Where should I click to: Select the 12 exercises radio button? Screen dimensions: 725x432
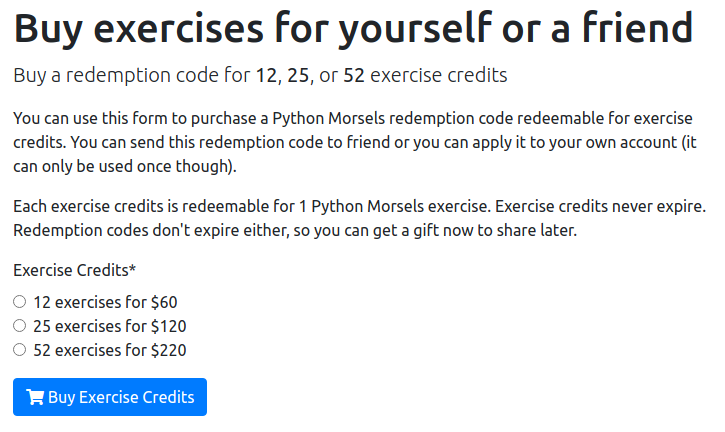(19, 301)
